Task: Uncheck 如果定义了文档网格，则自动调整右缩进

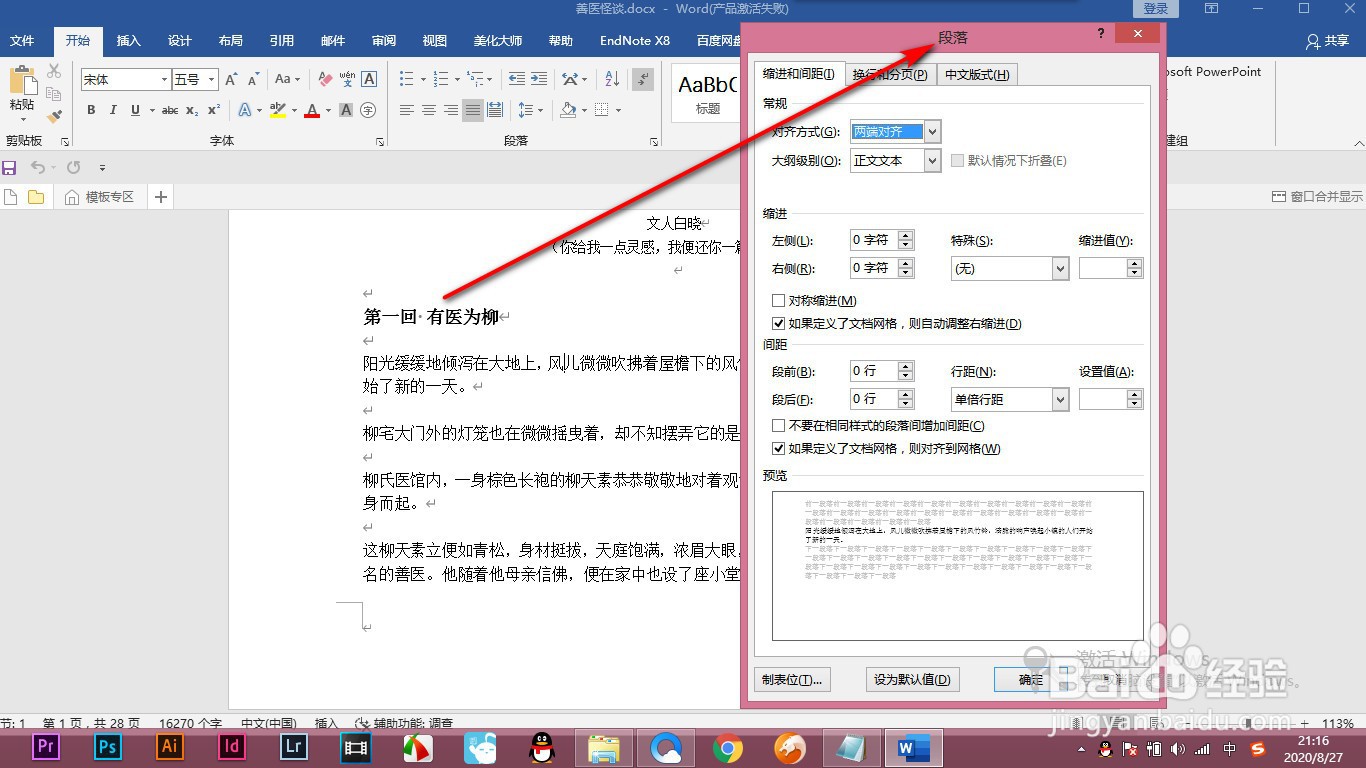Action: (778, 323)
